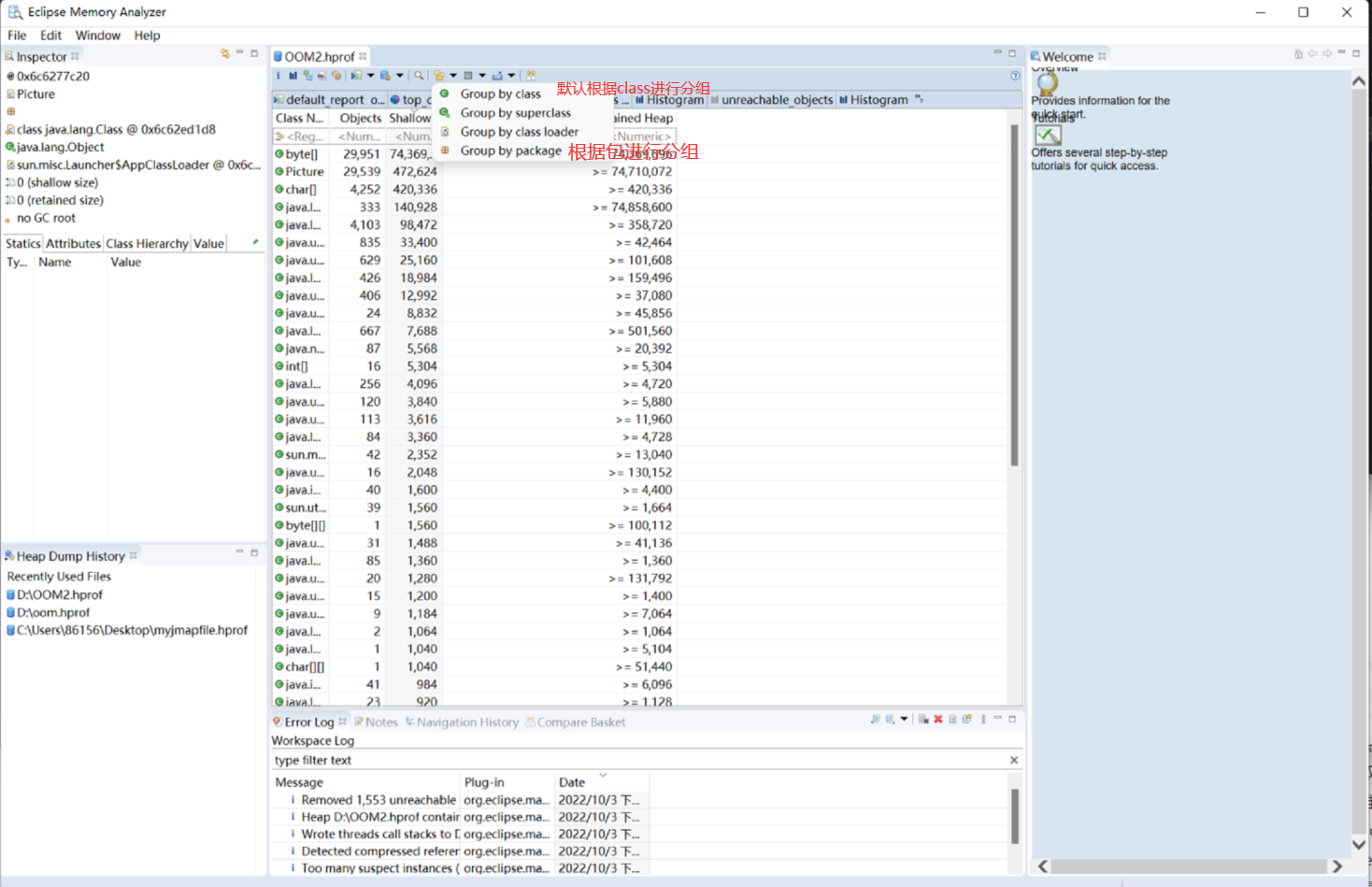Expand the query browser dropdown arrow
Viewport: 1372px width, 887px height.
[399, 76]
